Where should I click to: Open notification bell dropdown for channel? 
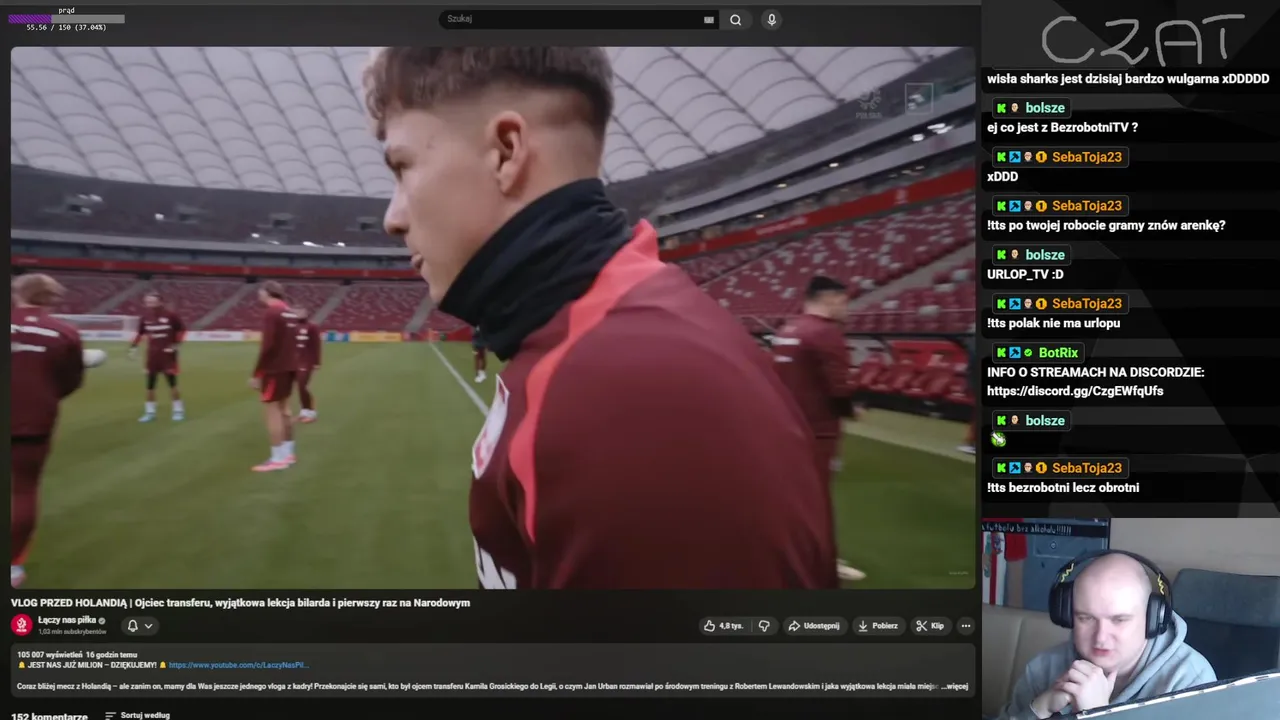click(139, 626)
